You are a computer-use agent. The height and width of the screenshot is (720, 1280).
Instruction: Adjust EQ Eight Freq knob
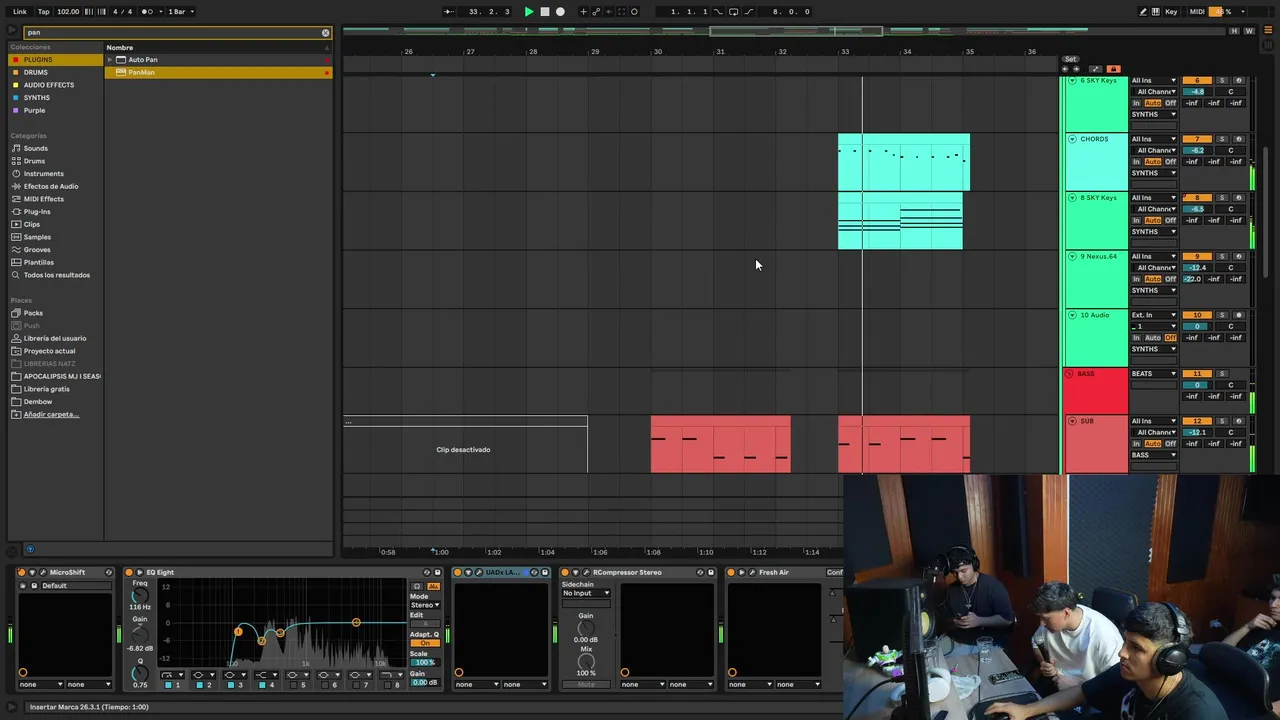tap(140, 595)
